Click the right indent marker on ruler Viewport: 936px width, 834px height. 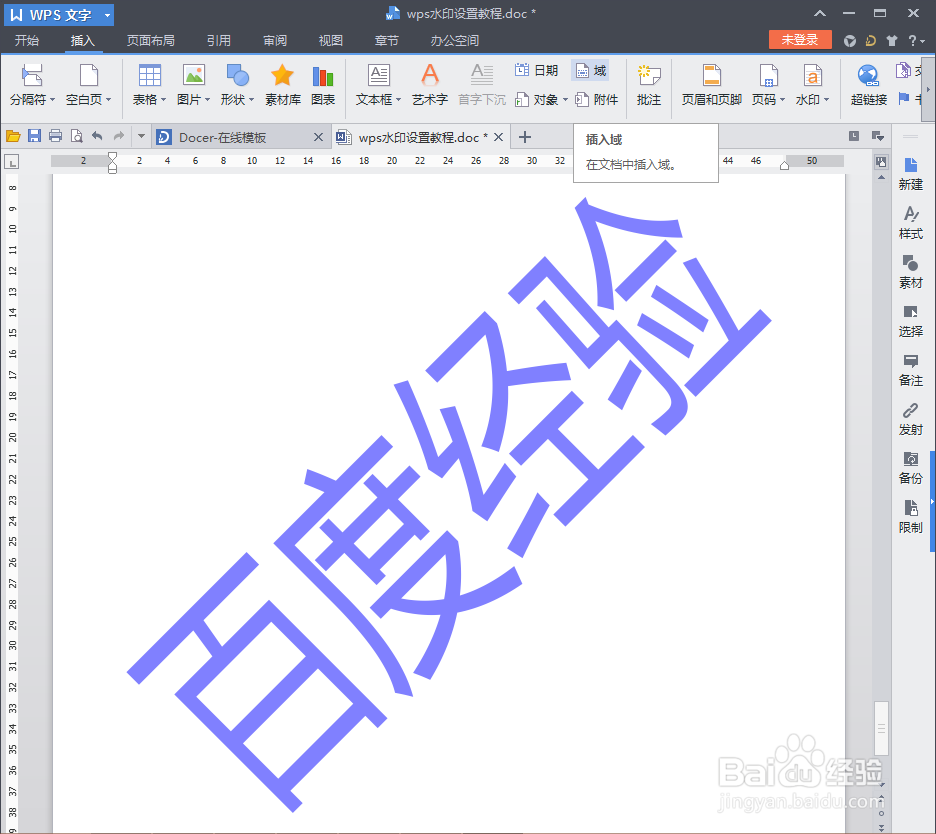(784, 165)
